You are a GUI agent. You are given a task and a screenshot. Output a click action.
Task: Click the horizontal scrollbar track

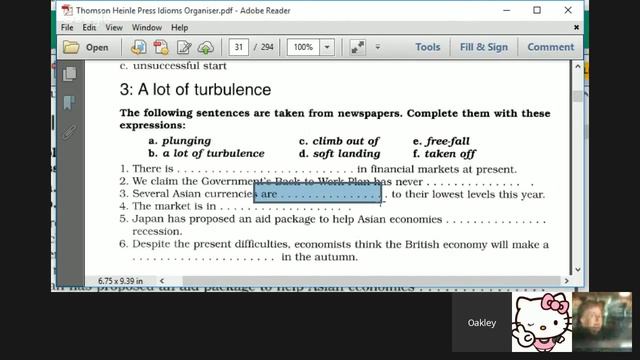371,281
